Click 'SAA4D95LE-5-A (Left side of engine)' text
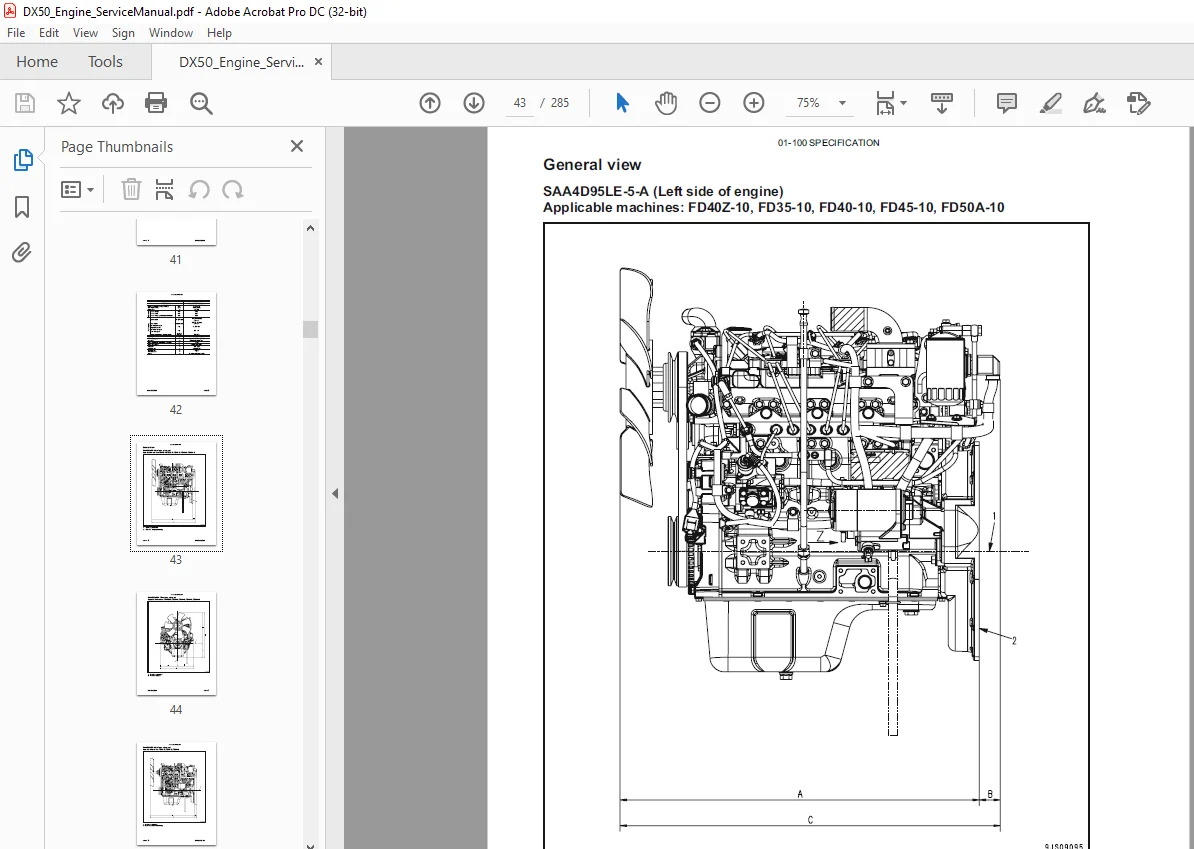 click(x=663, y=191)
